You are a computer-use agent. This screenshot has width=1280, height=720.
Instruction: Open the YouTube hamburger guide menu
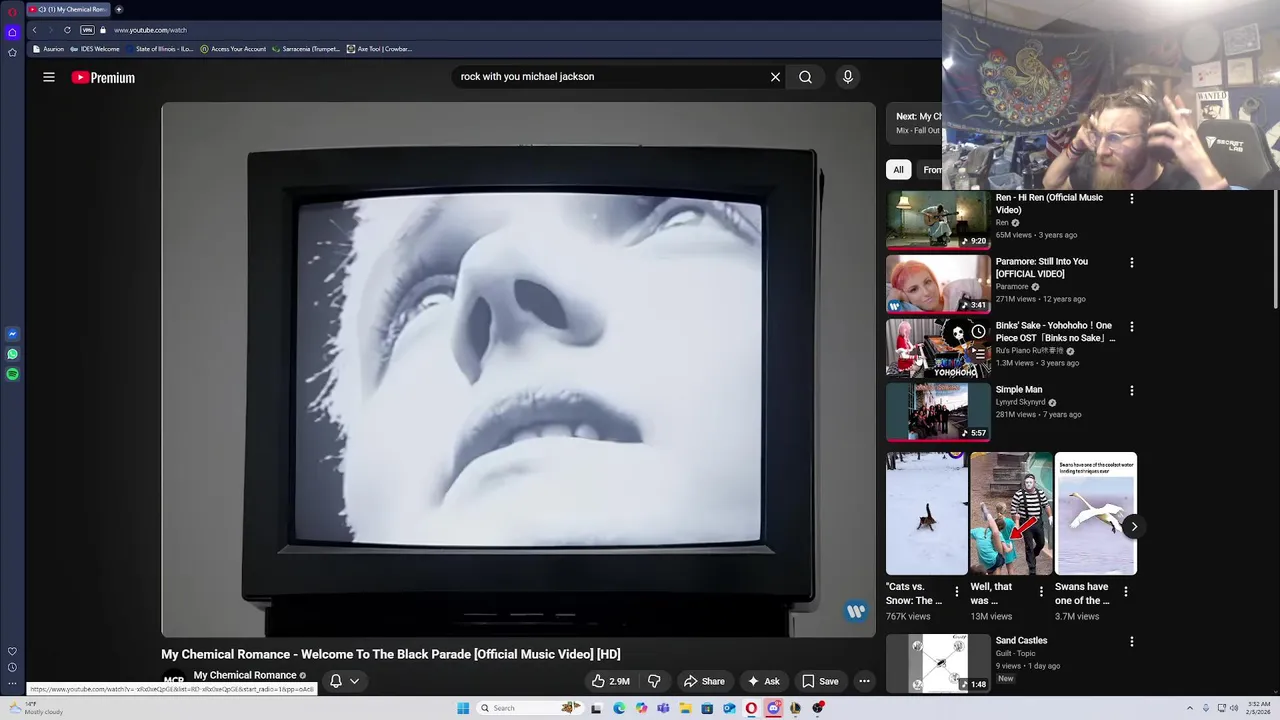tap(48, 77)
